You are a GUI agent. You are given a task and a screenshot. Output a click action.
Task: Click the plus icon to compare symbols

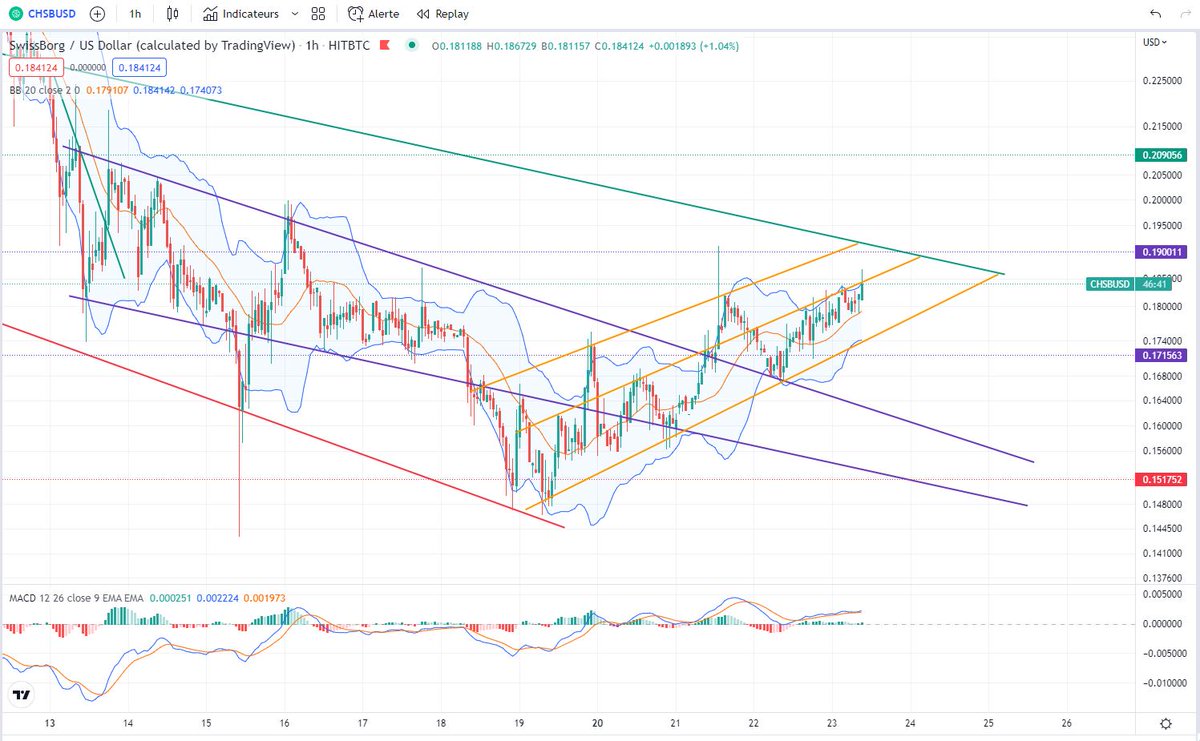pyautogui.click(x=97, y=14)
